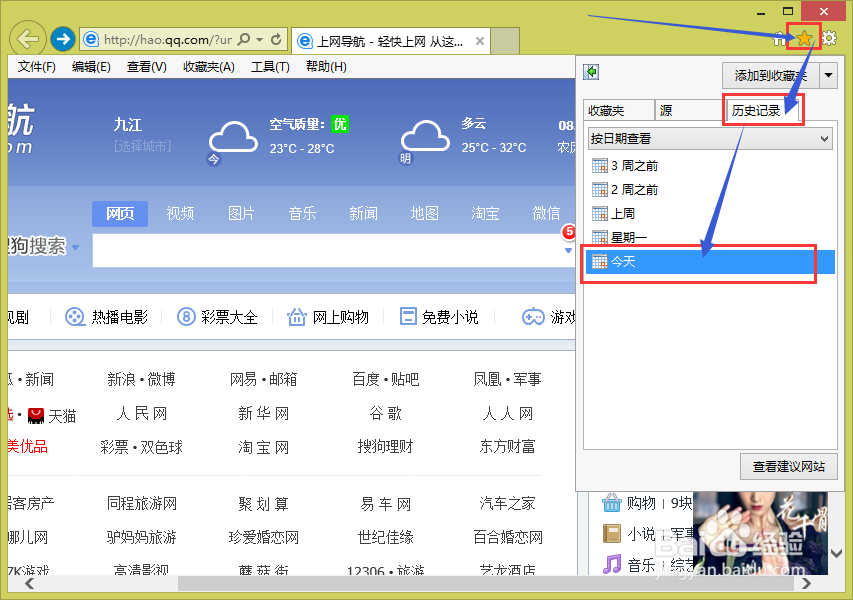Click the 小说 book icon in sidebar
This screenshot has height=600, width=853.
coord(612,534)
